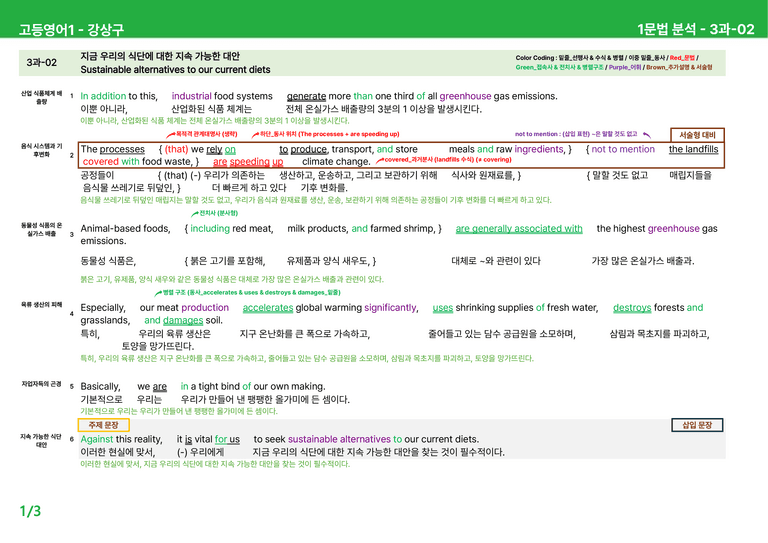768x543 pixels.
Task: Click Korean phrase "더 빠르게 하고 있다"
Action: coord(249,188)
